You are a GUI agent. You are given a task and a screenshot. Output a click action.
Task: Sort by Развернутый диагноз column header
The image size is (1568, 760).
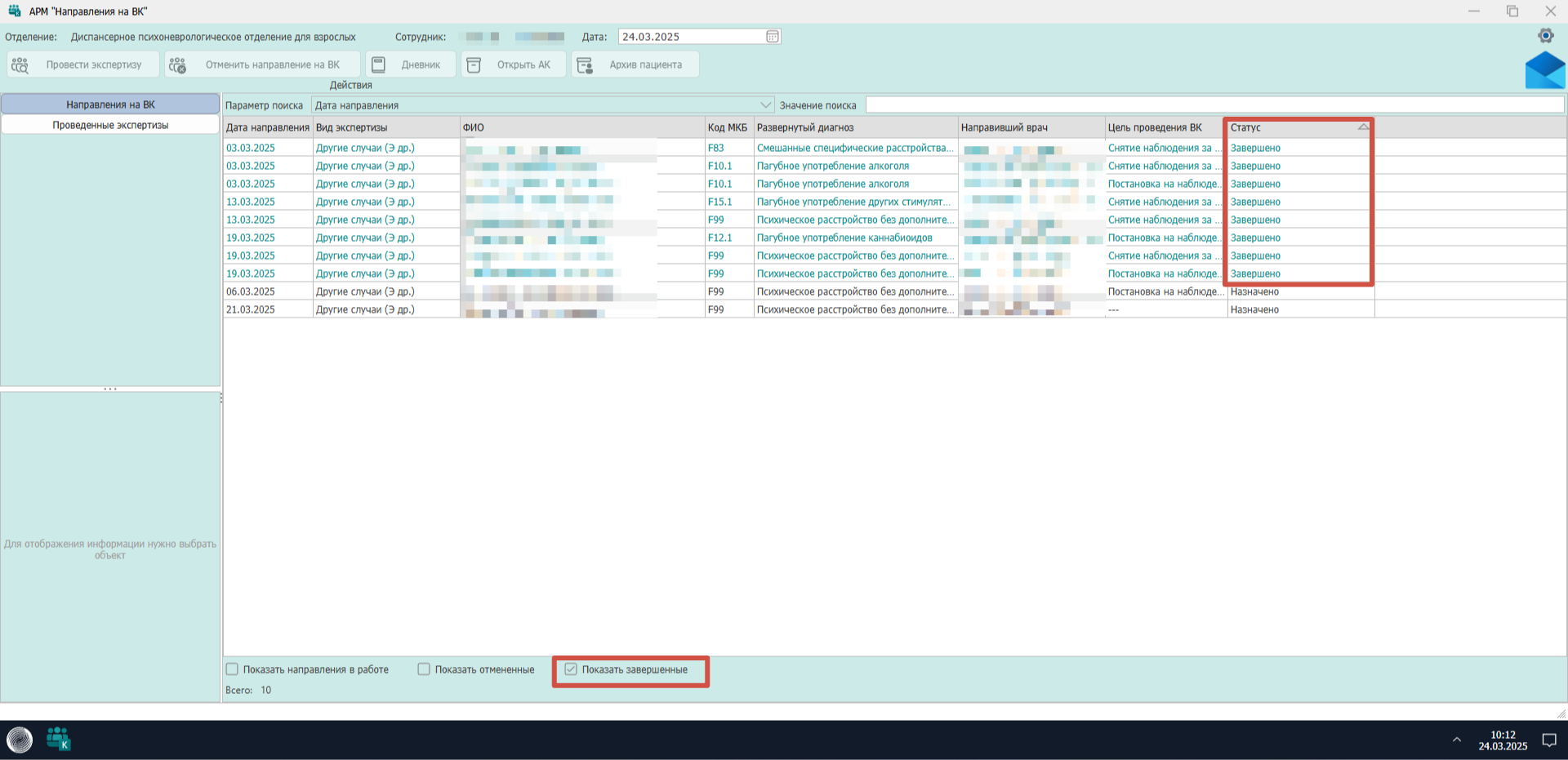point(856,127)
